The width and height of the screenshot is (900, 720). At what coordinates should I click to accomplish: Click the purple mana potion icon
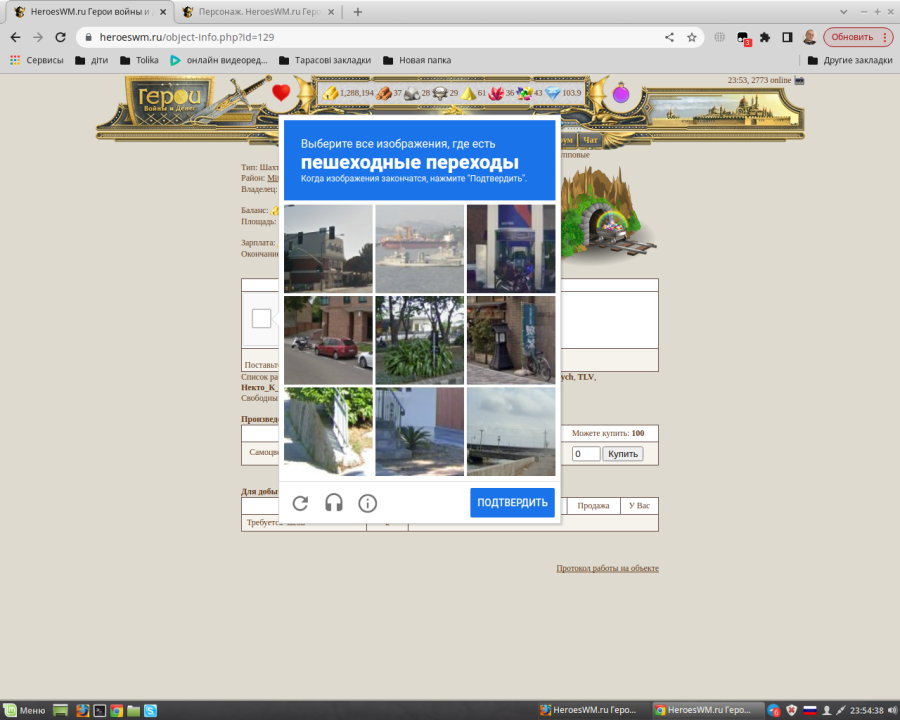coord(620,92)
